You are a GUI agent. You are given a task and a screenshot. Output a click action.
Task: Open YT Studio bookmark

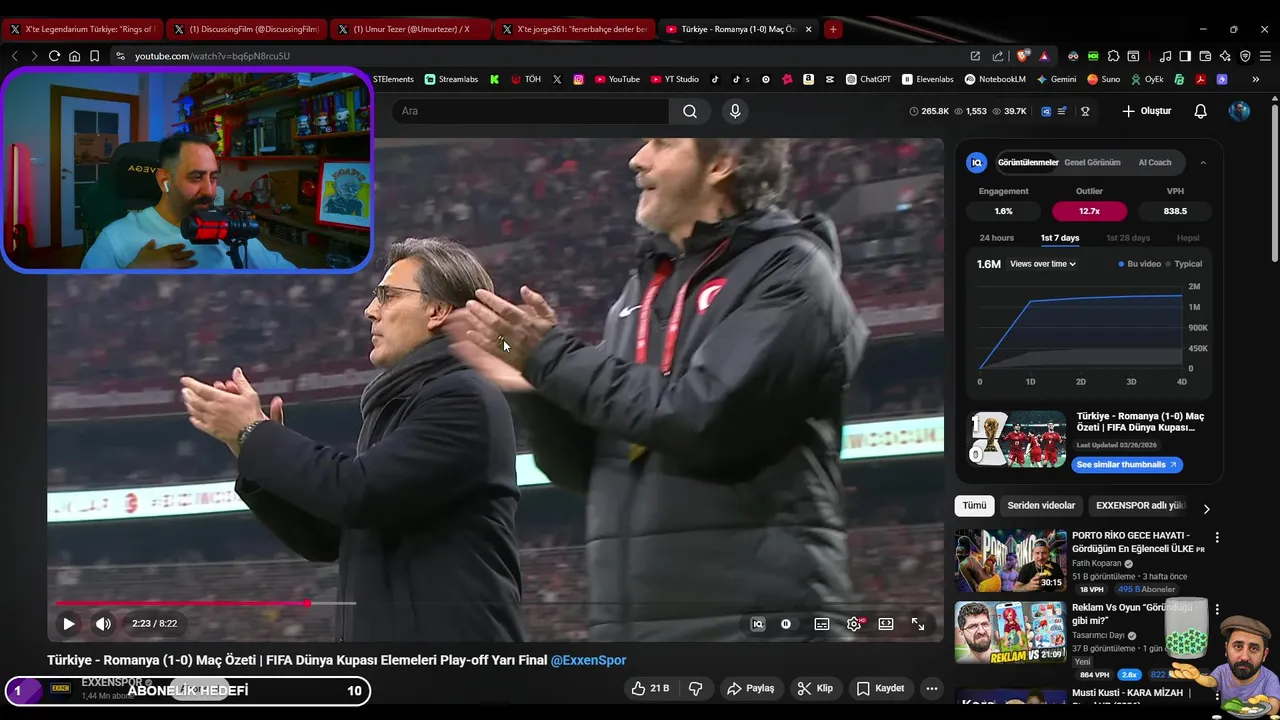point(675,79)
